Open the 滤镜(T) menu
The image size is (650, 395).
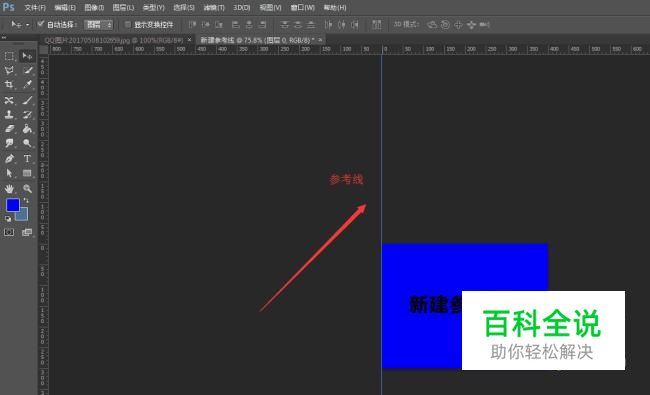[214, 7]
